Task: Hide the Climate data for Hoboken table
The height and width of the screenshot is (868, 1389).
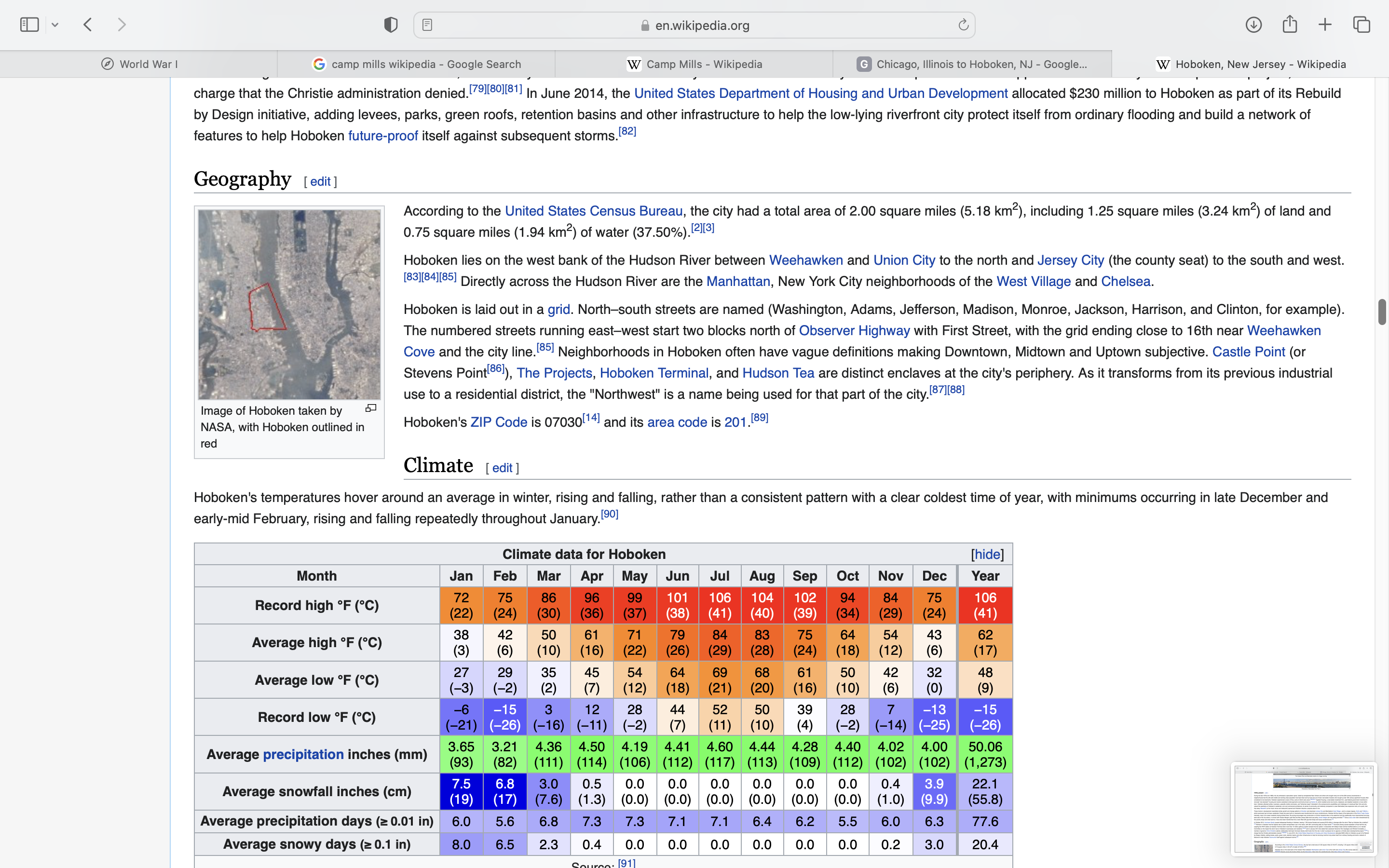Action: (x=987, y=554)
